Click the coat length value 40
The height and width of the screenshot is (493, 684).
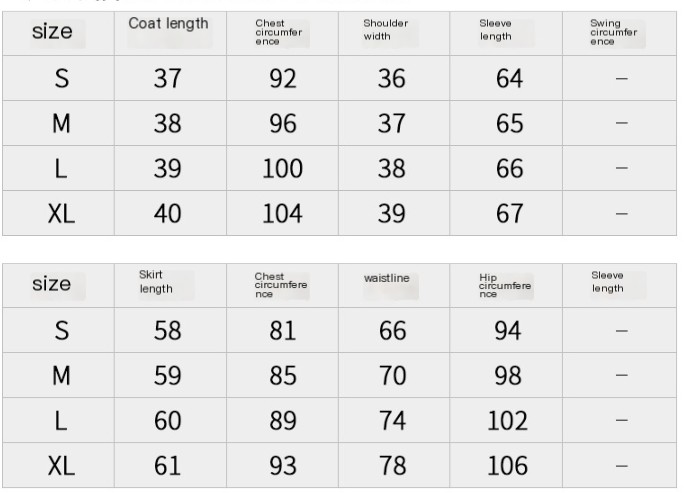[167, 213]
